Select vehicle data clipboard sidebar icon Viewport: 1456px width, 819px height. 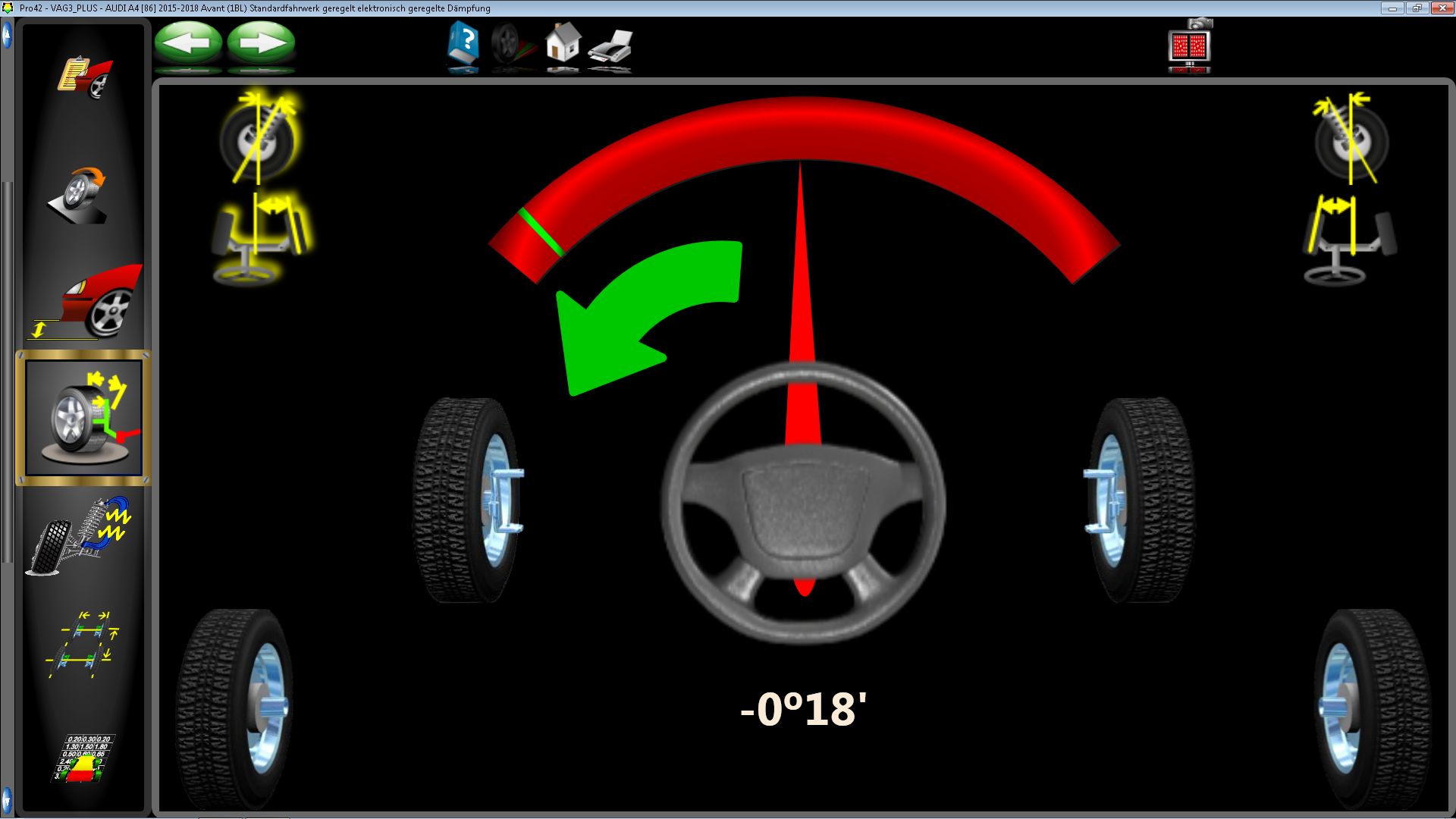84,77
